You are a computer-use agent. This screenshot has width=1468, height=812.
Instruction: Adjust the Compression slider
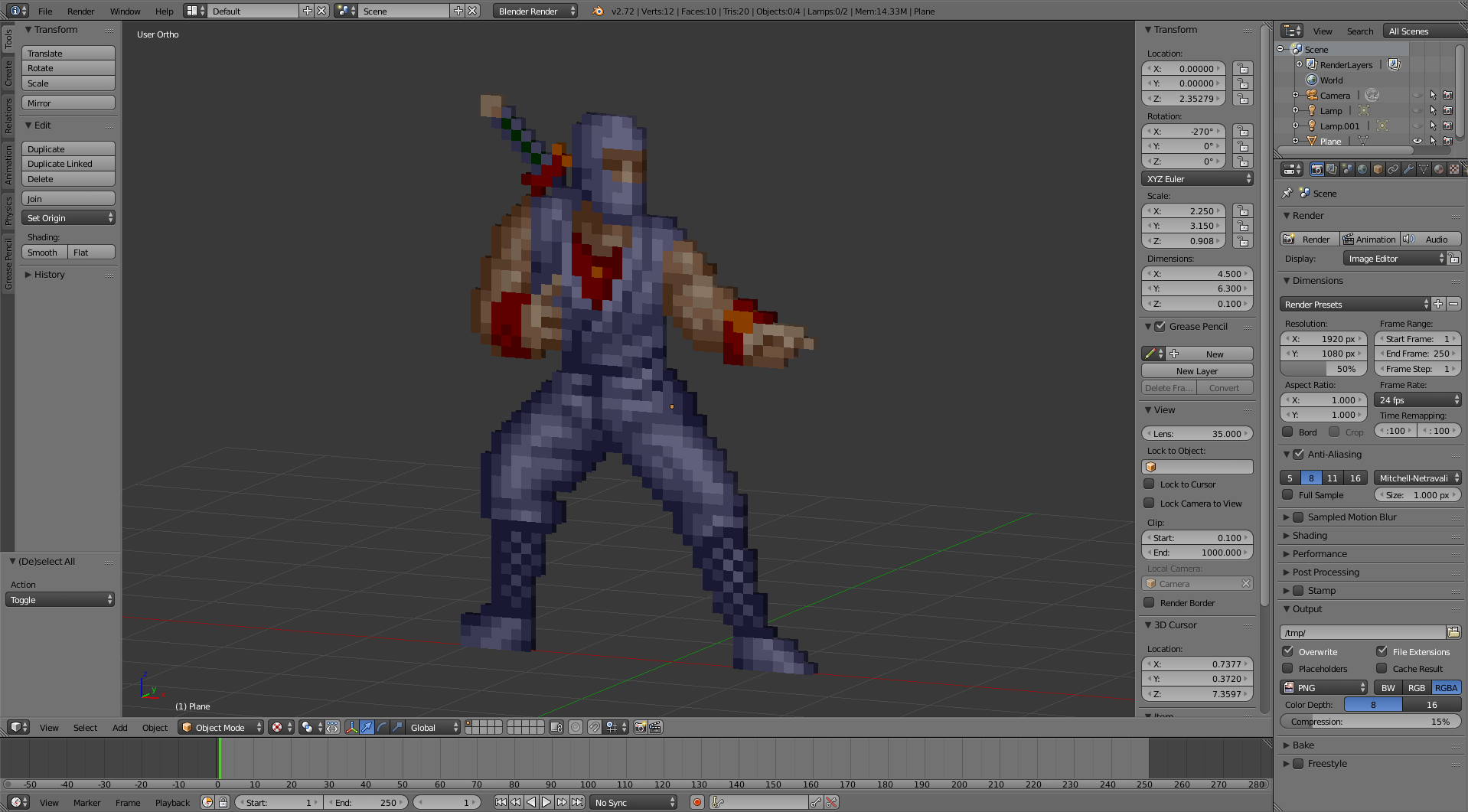[x=1370, y=721]
